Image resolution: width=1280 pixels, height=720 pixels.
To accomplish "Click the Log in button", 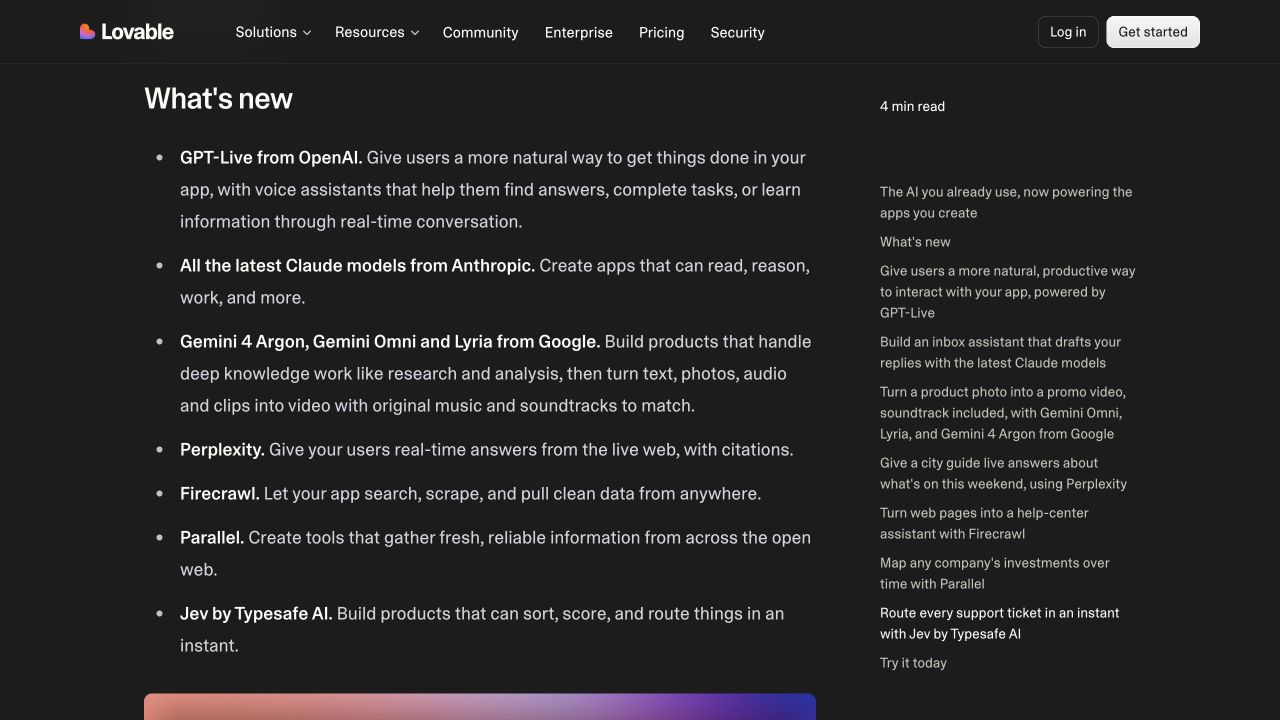I will click(1068, 32).
